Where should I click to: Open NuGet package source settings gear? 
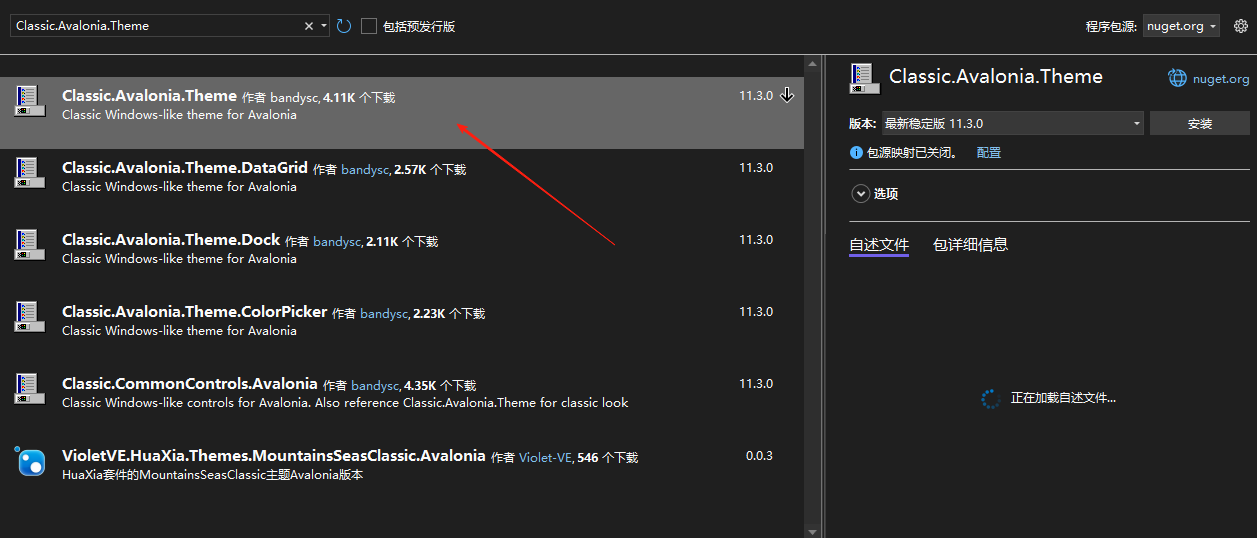[1241, 26]
